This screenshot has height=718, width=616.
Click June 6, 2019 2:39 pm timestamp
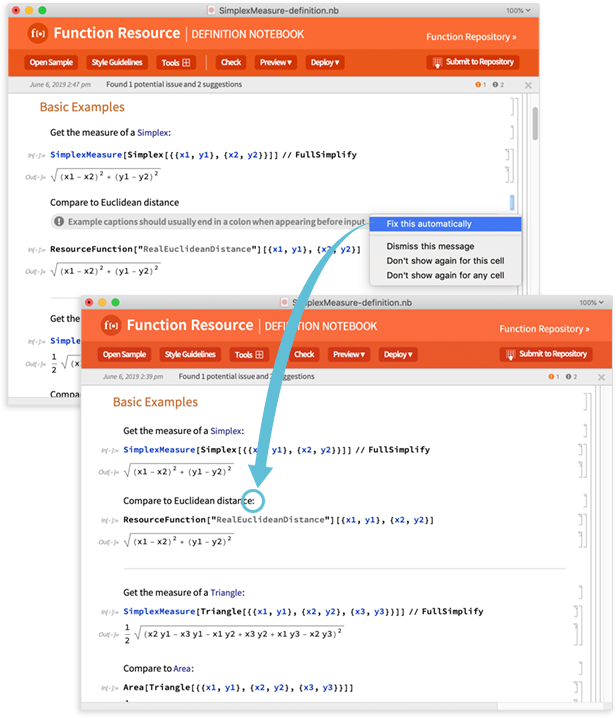[133, 376]
